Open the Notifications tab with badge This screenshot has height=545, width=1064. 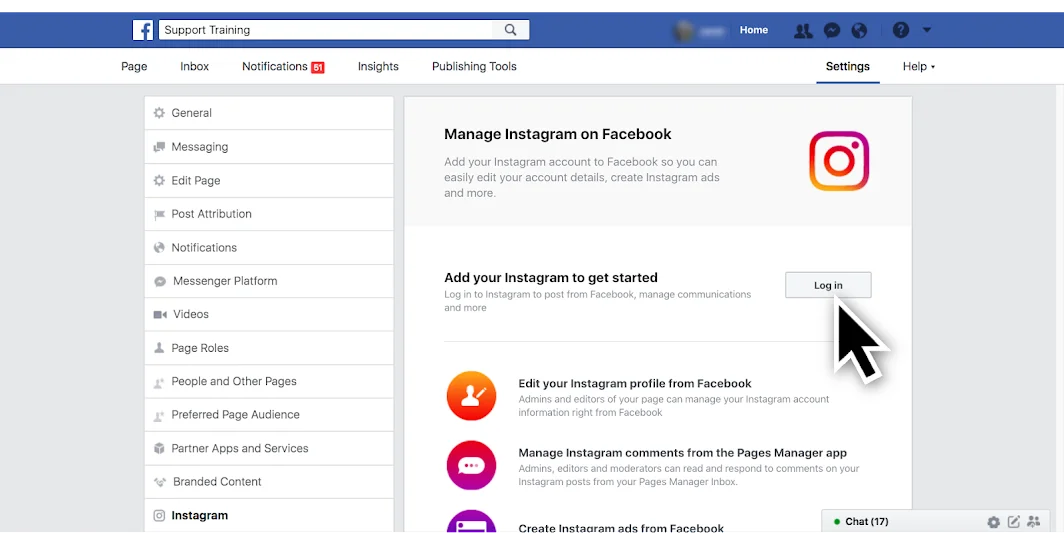click(x=283, y=67)
